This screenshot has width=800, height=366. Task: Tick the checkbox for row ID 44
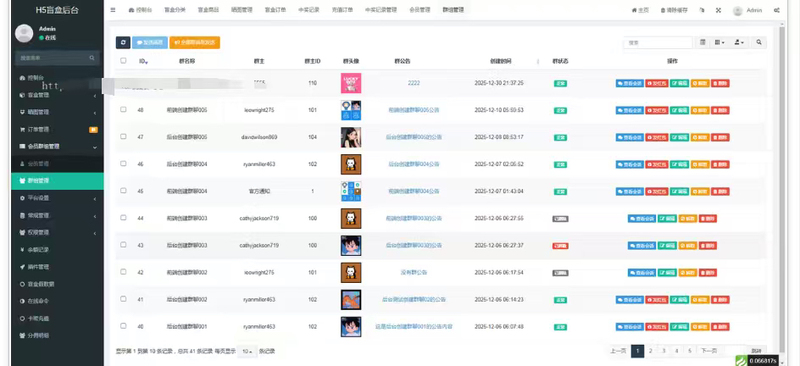coord(123,217)
